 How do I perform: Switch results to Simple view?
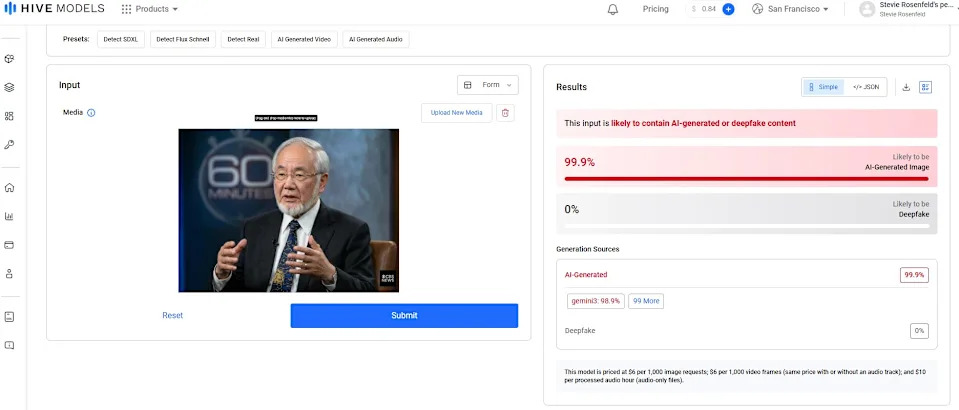pyautogui.click(x=823, y=87)
